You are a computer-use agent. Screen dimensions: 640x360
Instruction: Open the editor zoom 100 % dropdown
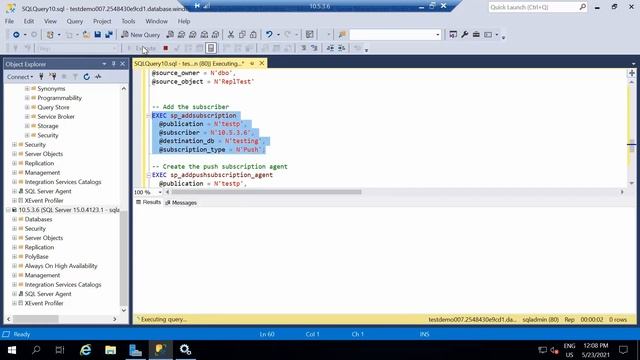(160, 192)
